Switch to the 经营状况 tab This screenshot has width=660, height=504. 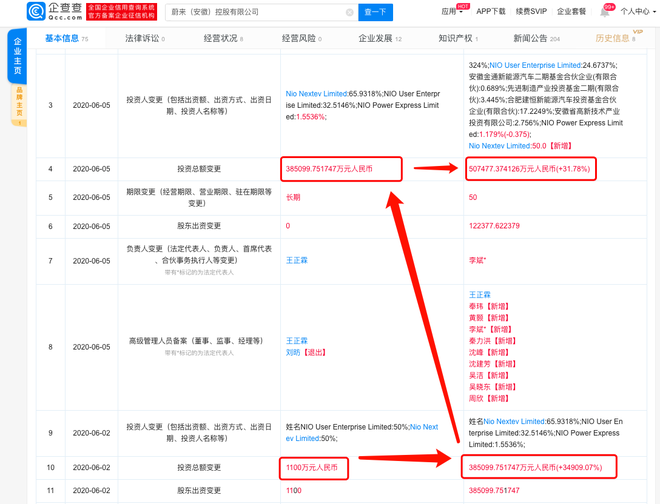click(223, 38)
